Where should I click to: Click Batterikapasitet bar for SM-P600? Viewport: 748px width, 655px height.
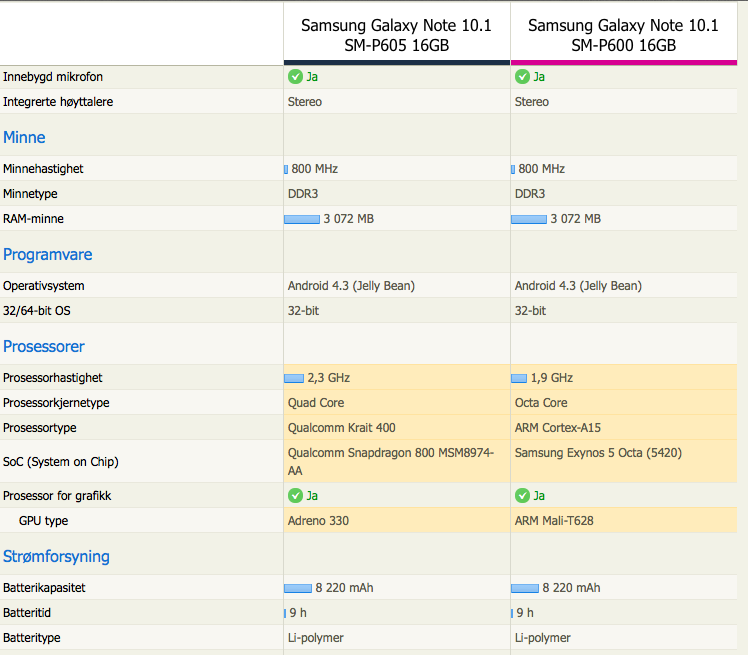click(x=525, y=588)
